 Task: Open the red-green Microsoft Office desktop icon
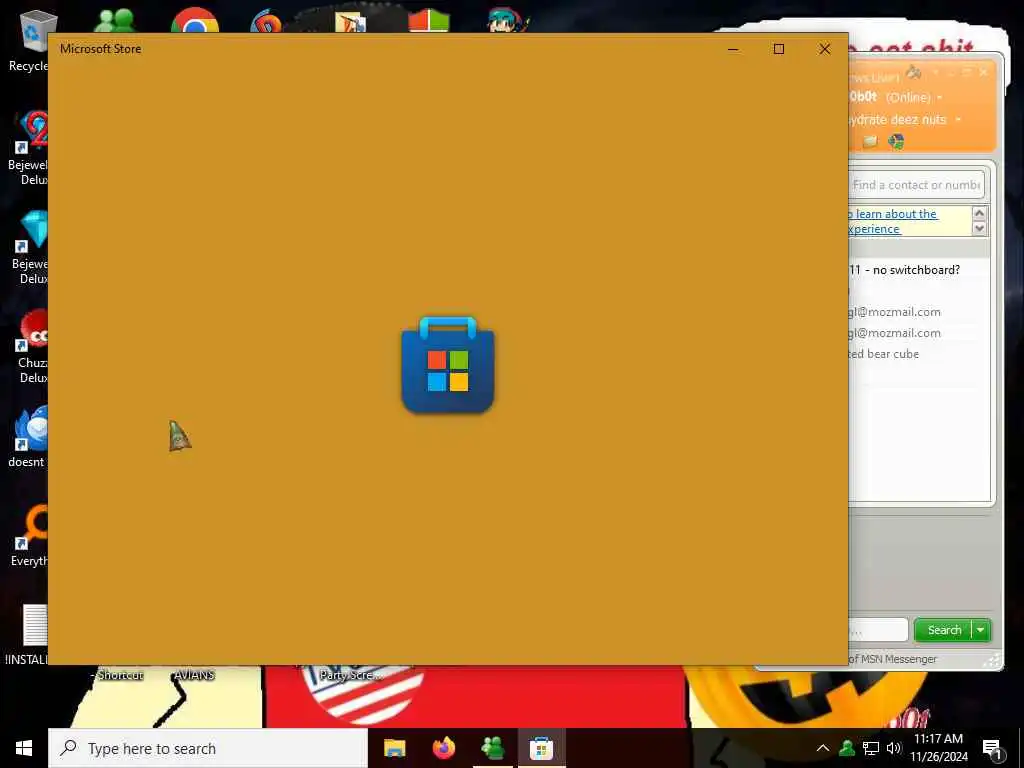(428, 22)
